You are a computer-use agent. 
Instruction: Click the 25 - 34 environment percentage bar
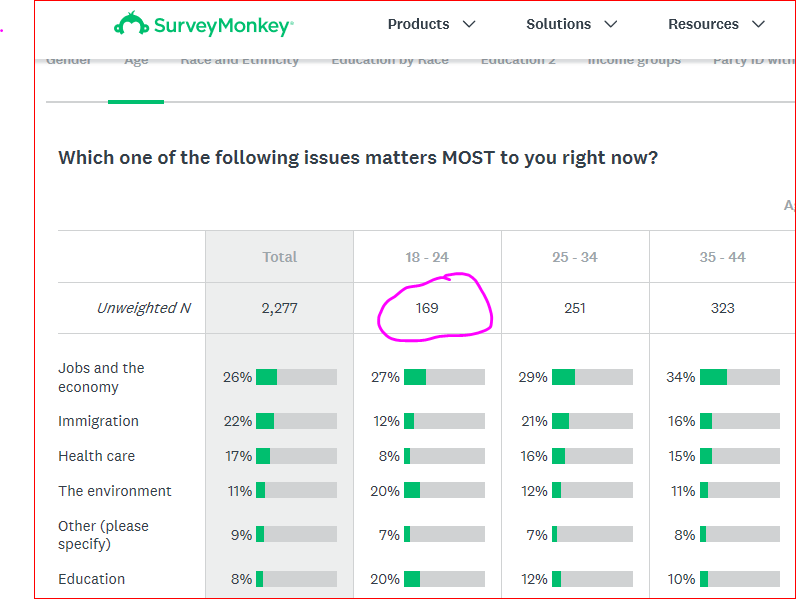click(592, 491)
